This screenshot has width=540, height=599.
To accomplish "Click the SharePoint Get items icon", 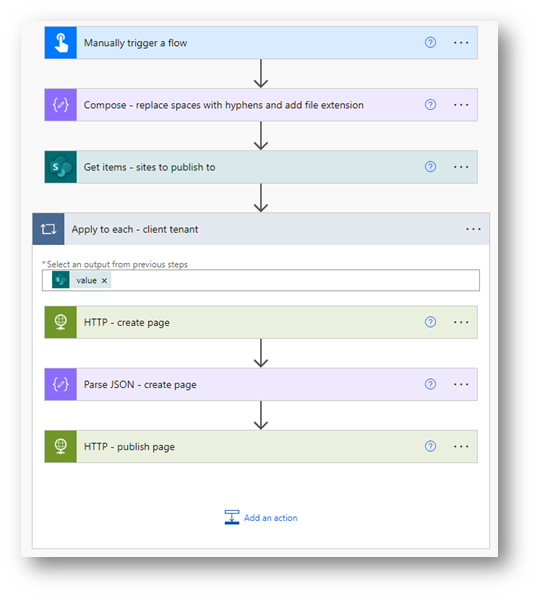I will (61, 167).
